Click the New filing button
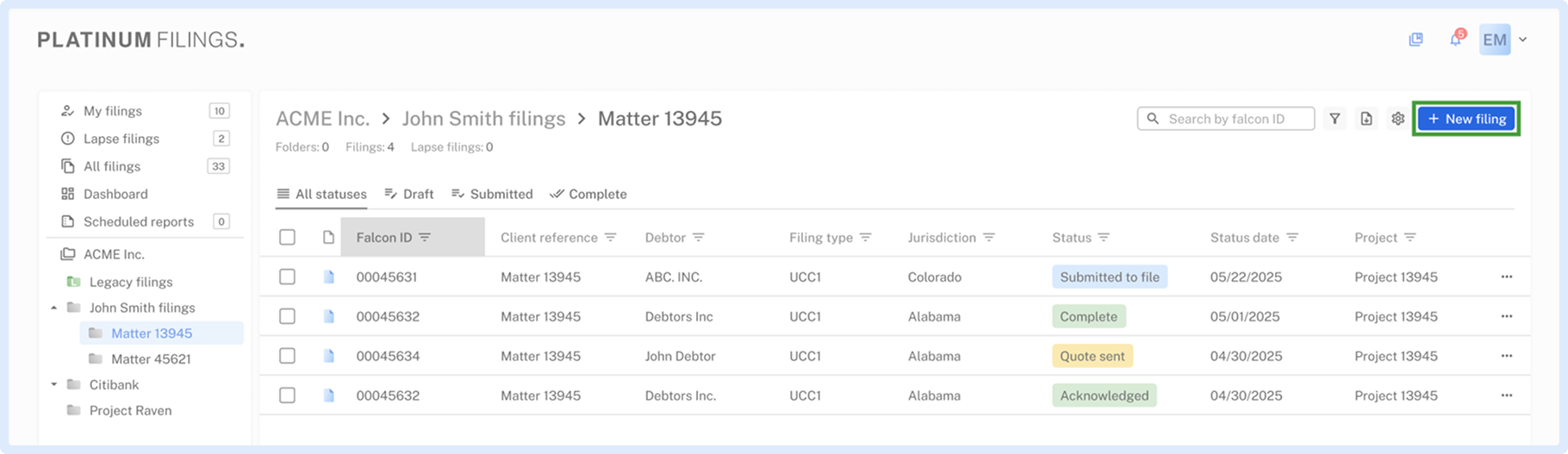 1466,119
